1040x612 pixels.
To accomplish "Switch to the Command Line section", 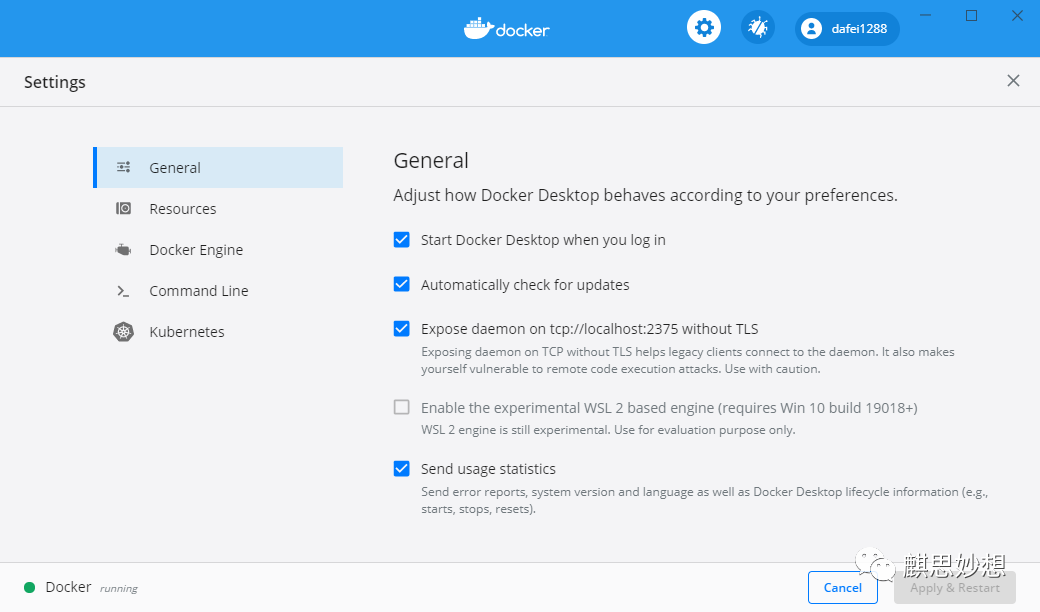I will [x=218, y=291].
